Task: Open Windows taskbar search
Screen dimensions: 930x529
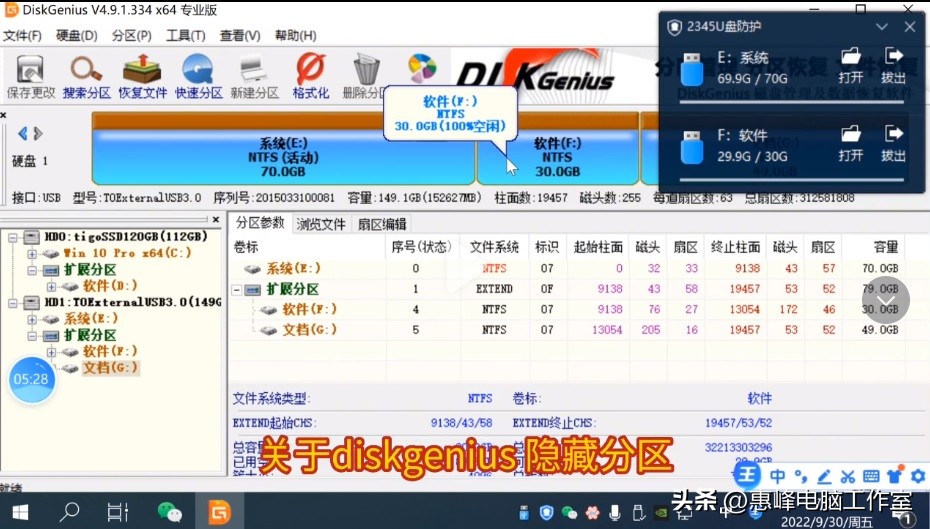Action: (x=70, y=512)
